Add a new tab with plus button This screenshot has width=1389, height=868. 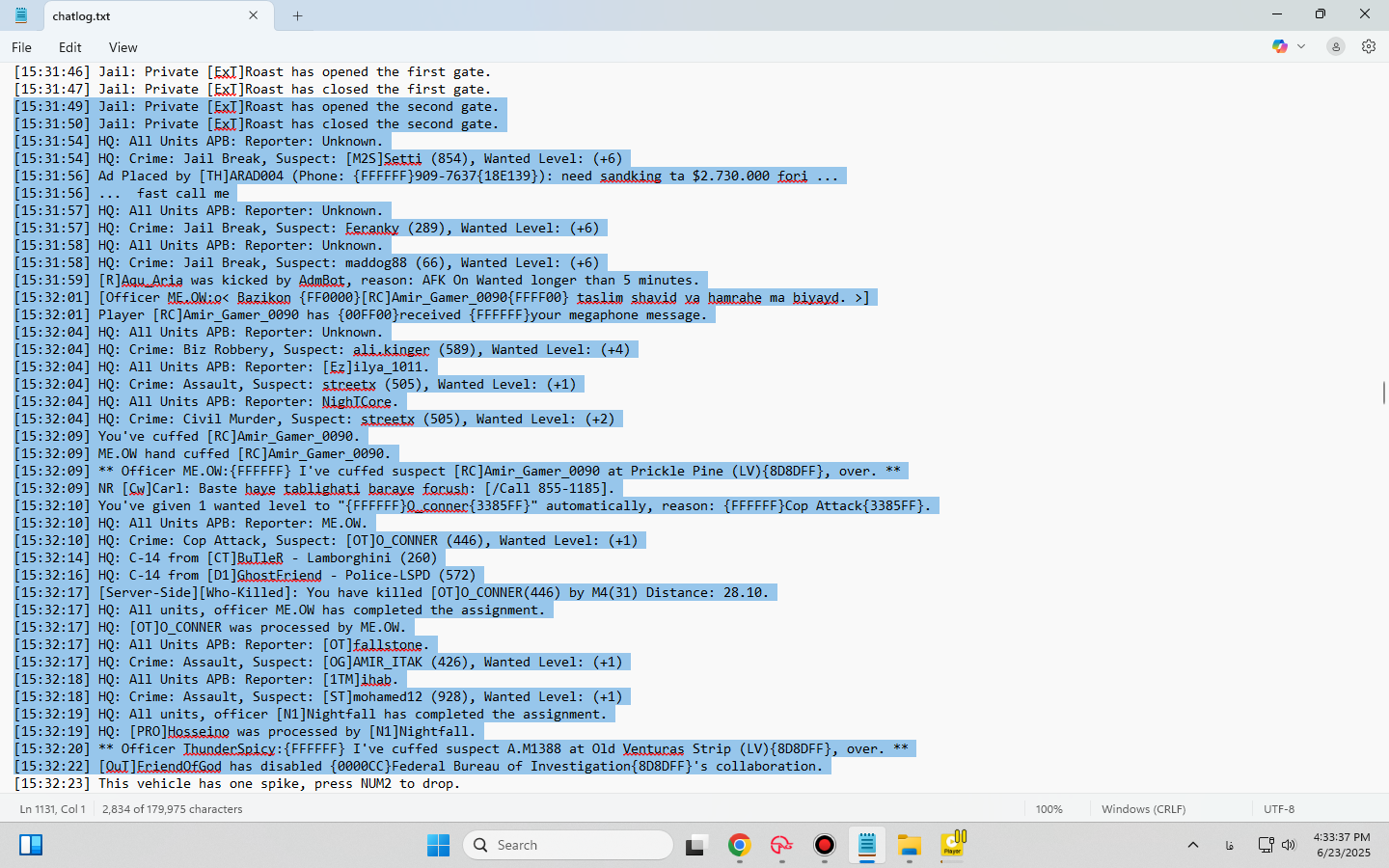click(297, 15)
